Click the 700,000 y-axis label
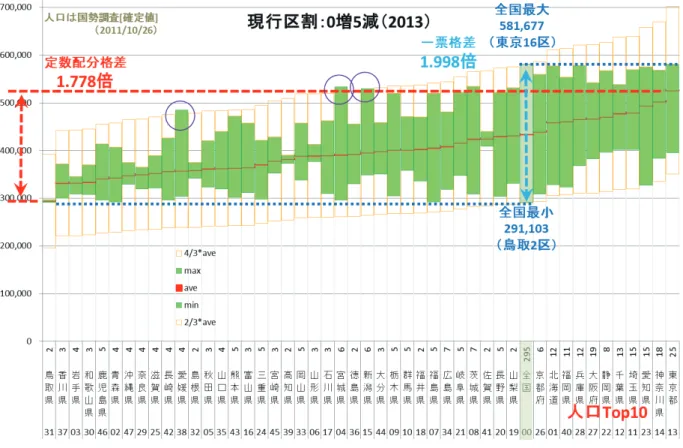 (x=16, y=7)
